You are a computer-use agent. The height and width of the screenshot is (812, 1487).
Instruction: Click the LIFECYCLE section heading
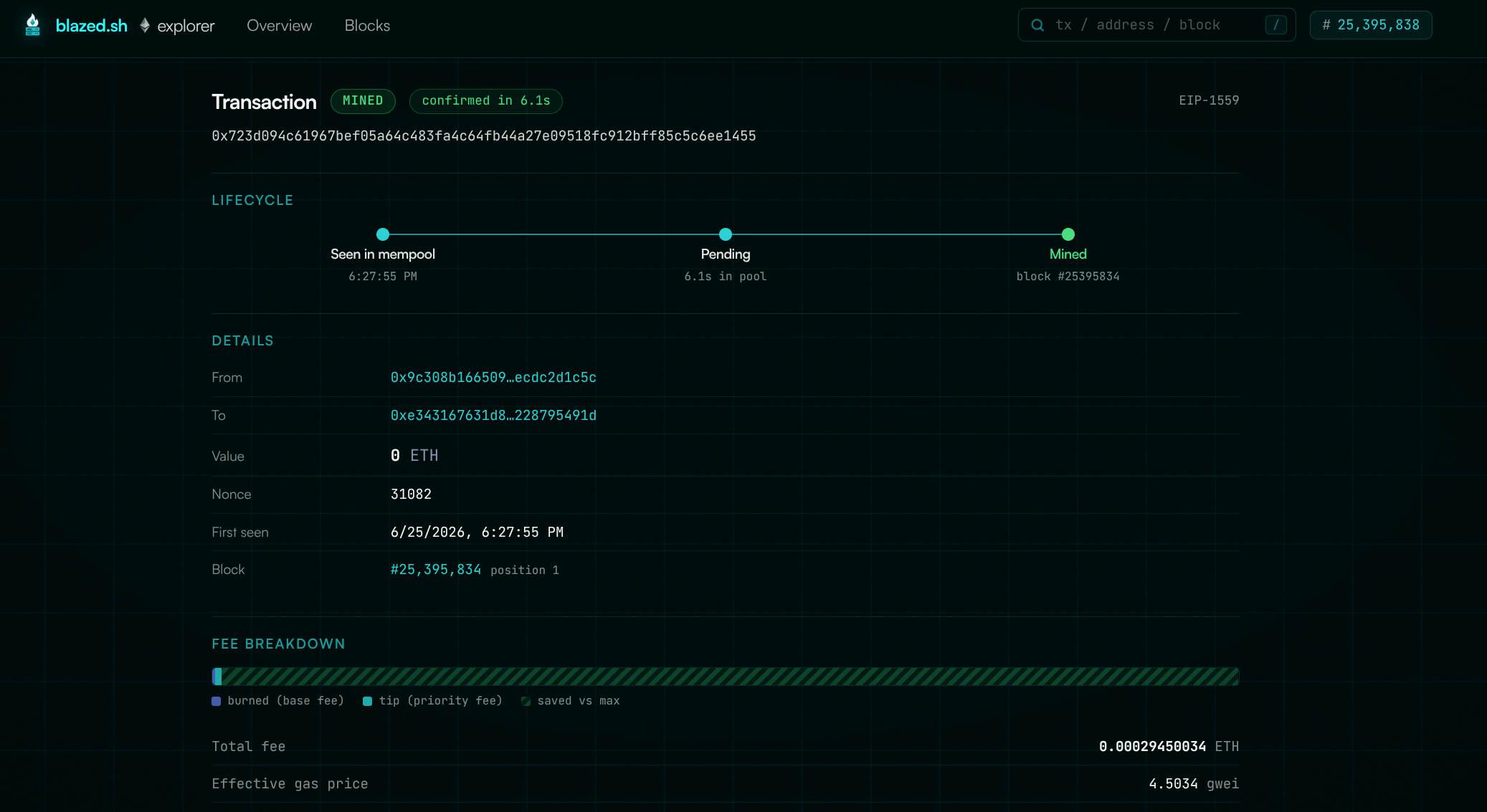coord(252,201)
